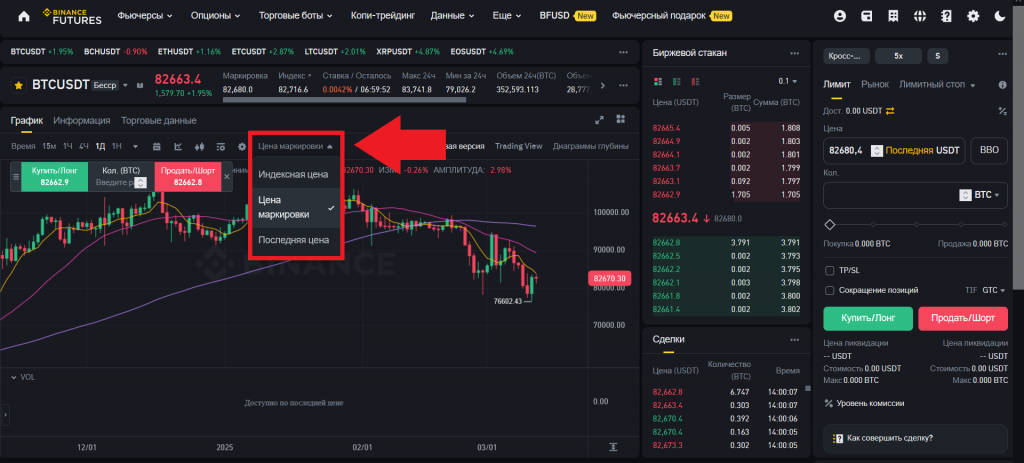
Task: Move the order quantity slider handle
Action: pos(830,225)
